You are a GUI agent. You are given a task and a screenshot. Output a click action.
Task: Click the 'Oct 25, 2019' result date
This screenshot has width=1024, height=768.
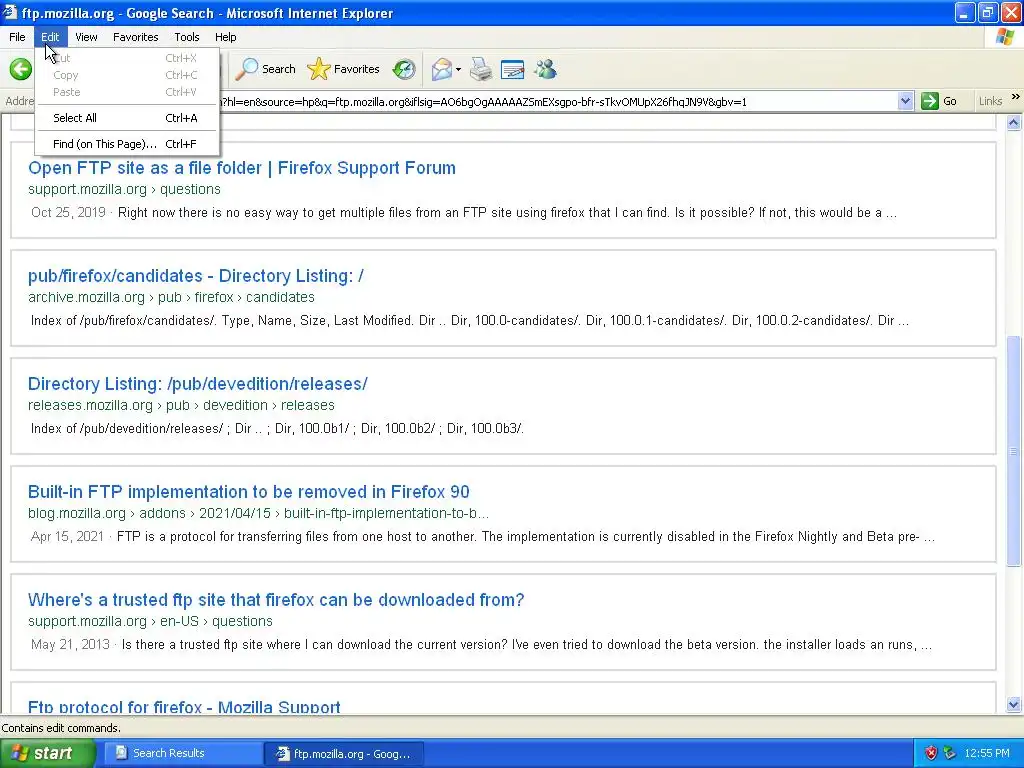point(68,212)
